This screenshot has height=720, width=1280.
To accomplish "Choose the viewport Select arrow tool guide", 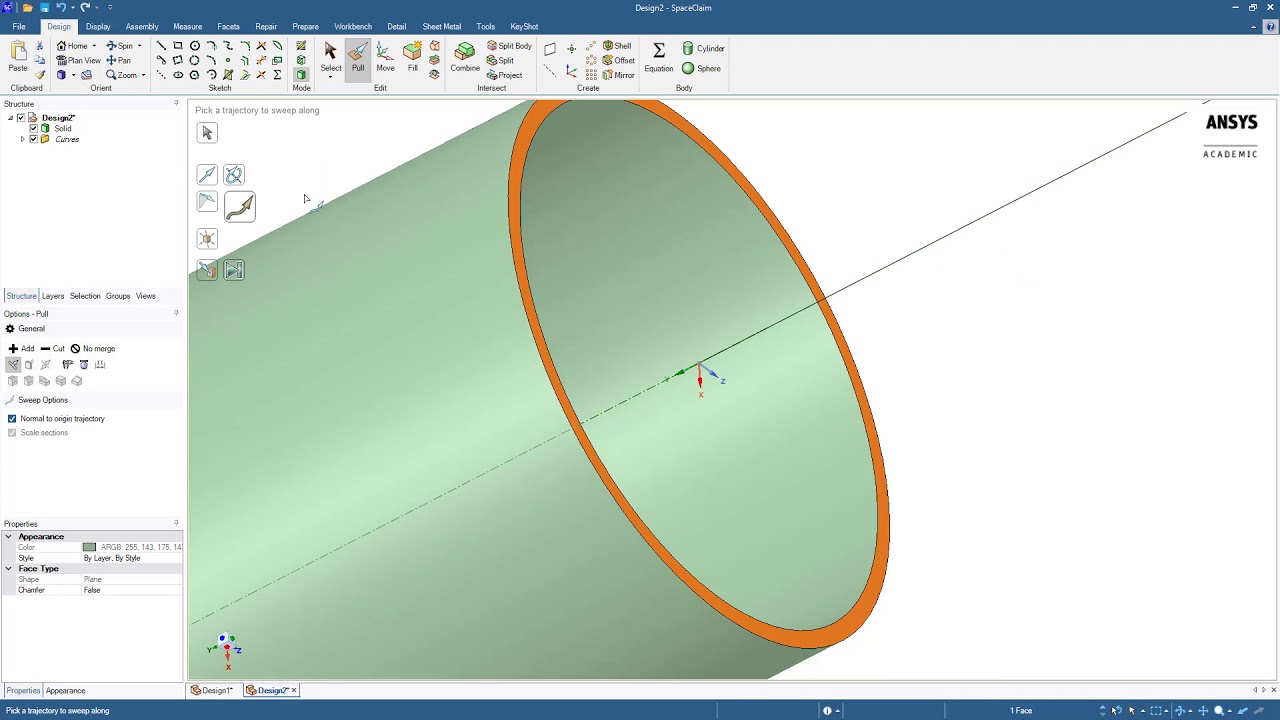I will point(207,133).
